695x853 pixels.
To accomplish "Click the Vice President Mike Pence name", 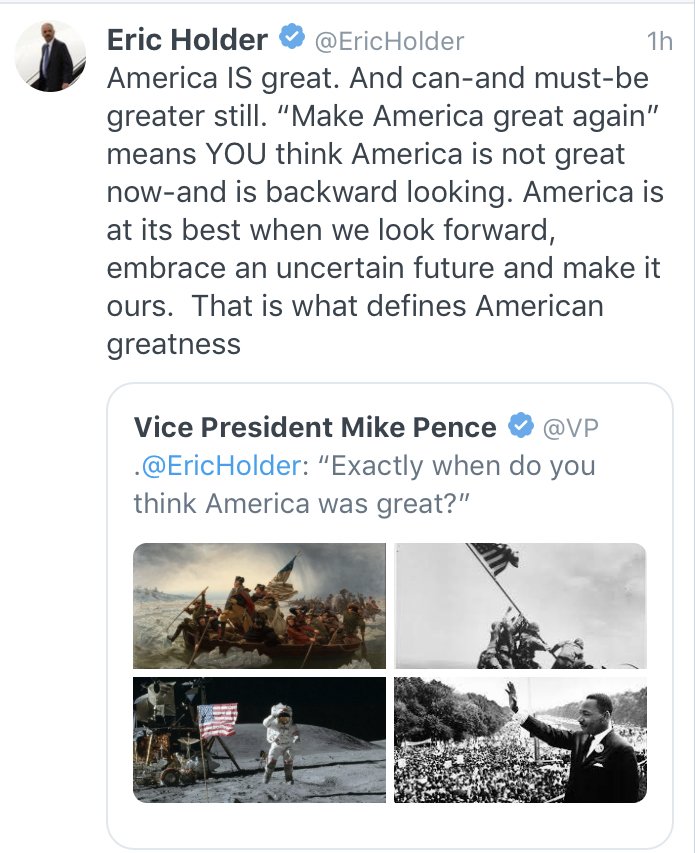I will point(315,427).
